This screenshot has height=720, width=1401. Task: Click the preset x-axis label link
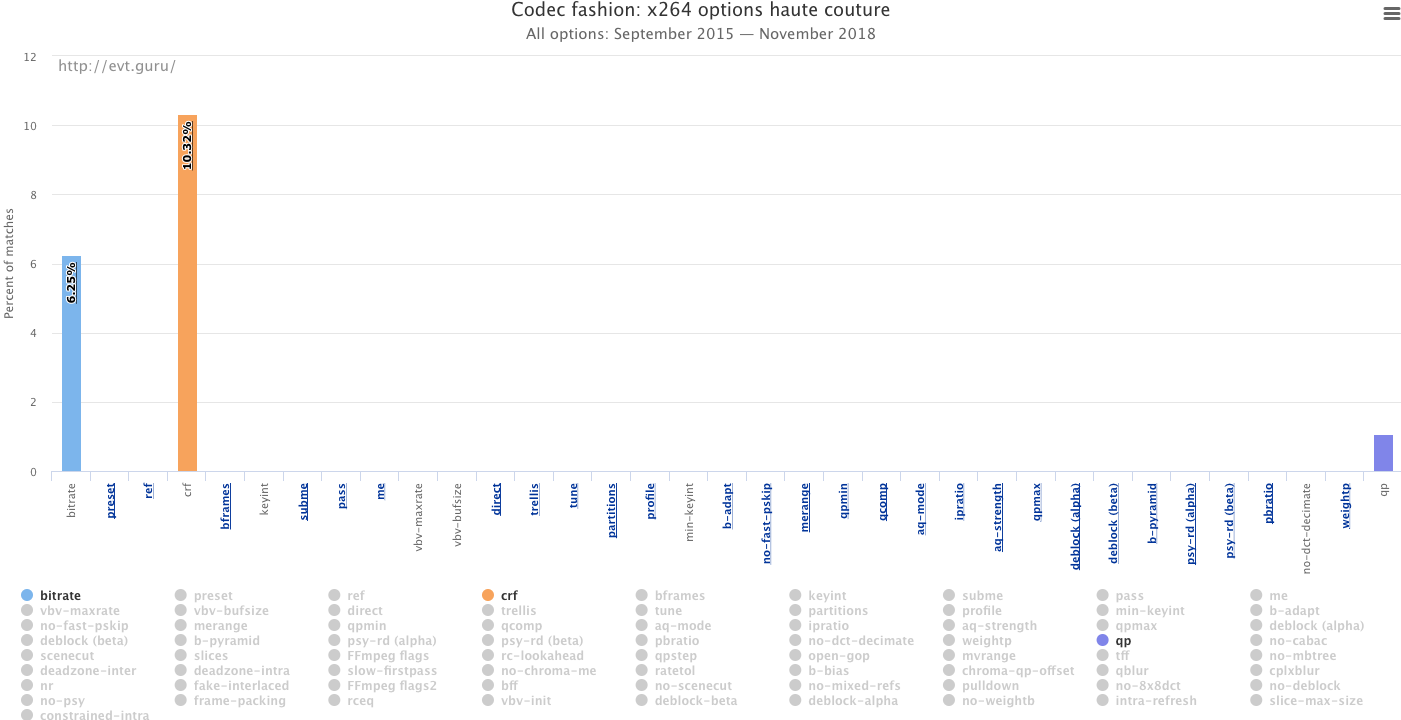pos(110,499)
